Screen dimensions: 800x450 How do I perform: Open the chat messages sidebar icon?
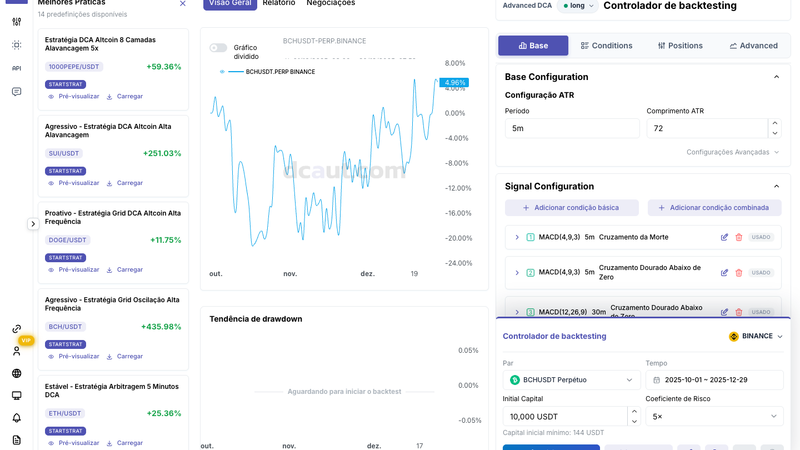(x=16, y=92)
